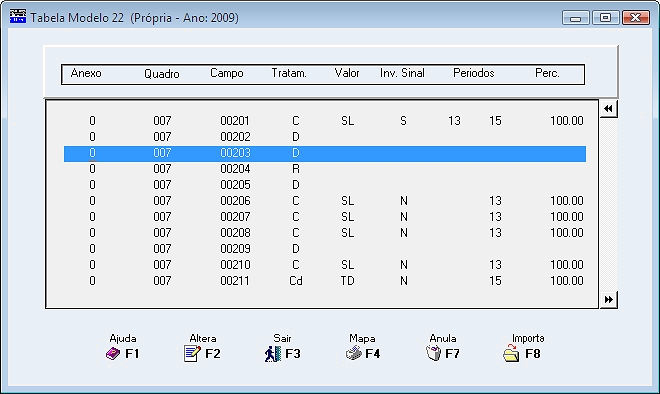The image size is (660, 394).
Task: Select the row with Campo 00208
Action: coord(325,233)
